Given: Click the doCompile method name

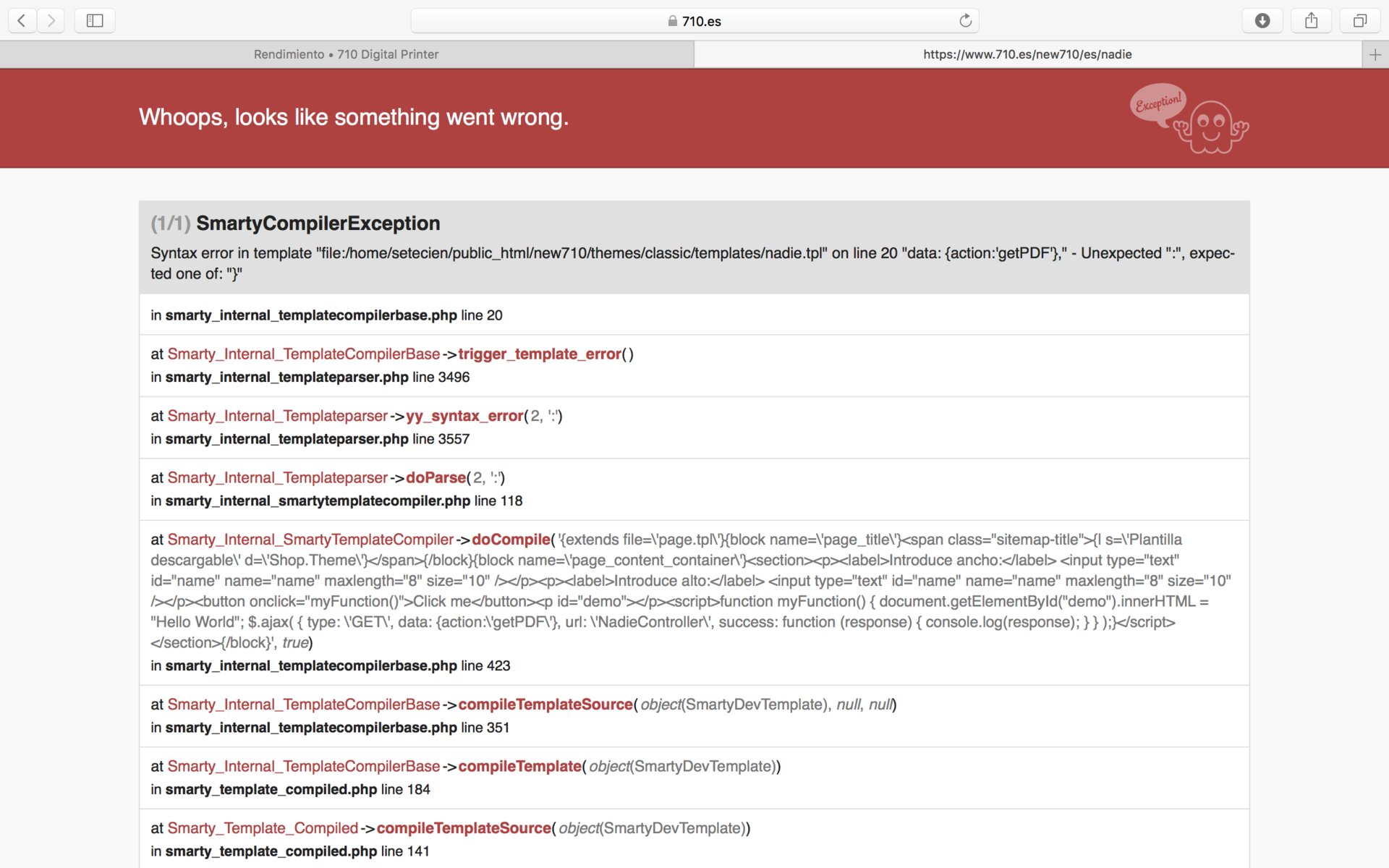Looking at the screenshot, I should [x=511, y=540].
